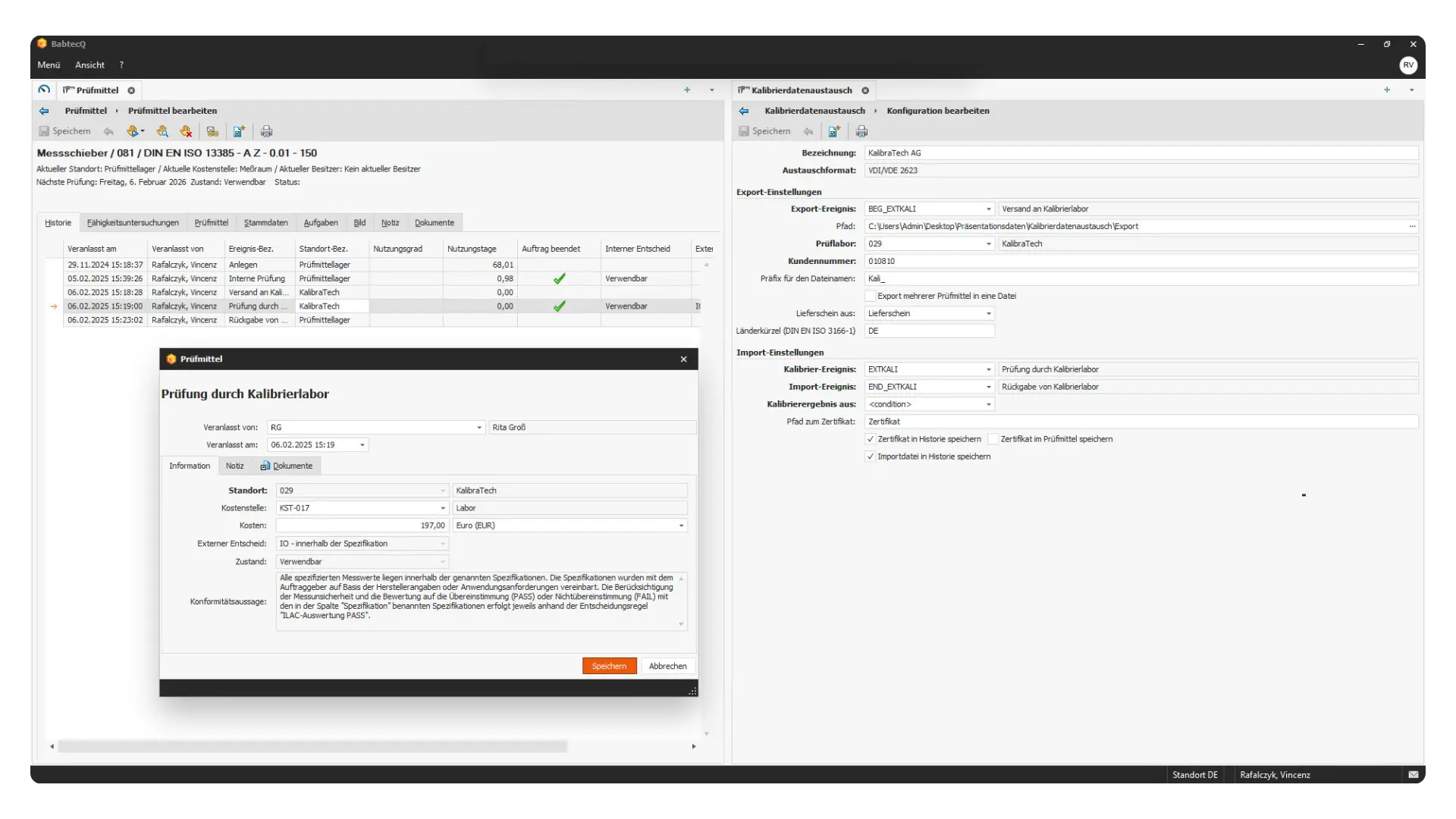Click the BabtecQ application logo
Image resolution: width=1456 pixels, height=819 pixels.
coord(42,43)
